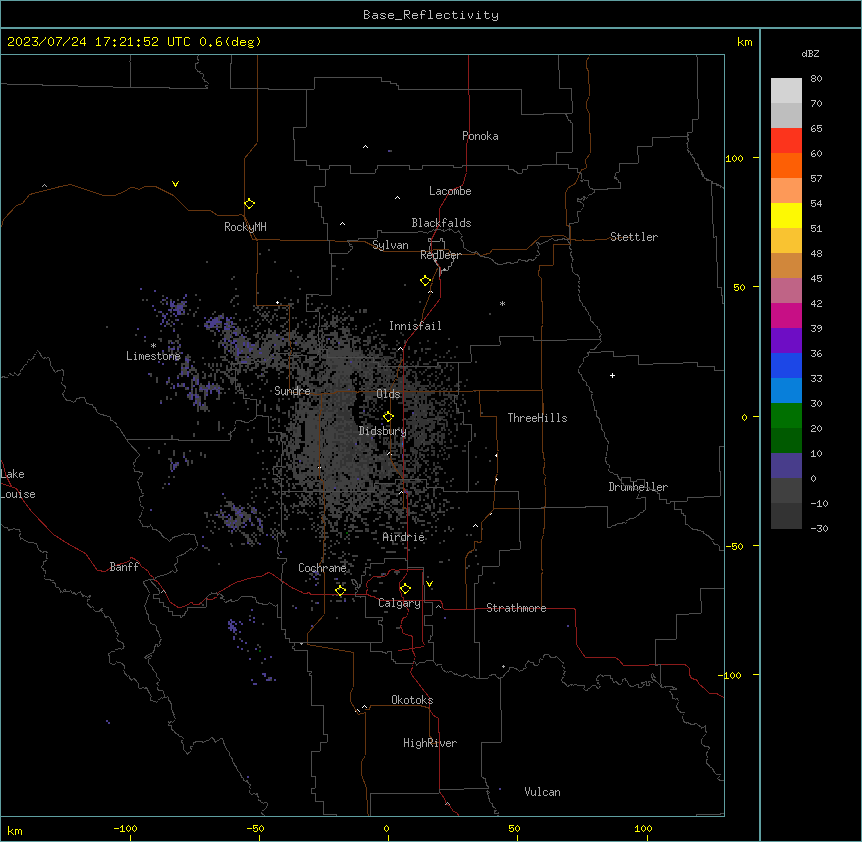Viewport: 862px width, 842px height.
Task: Click the Blackfalds city label
Action: coord(441,223)
